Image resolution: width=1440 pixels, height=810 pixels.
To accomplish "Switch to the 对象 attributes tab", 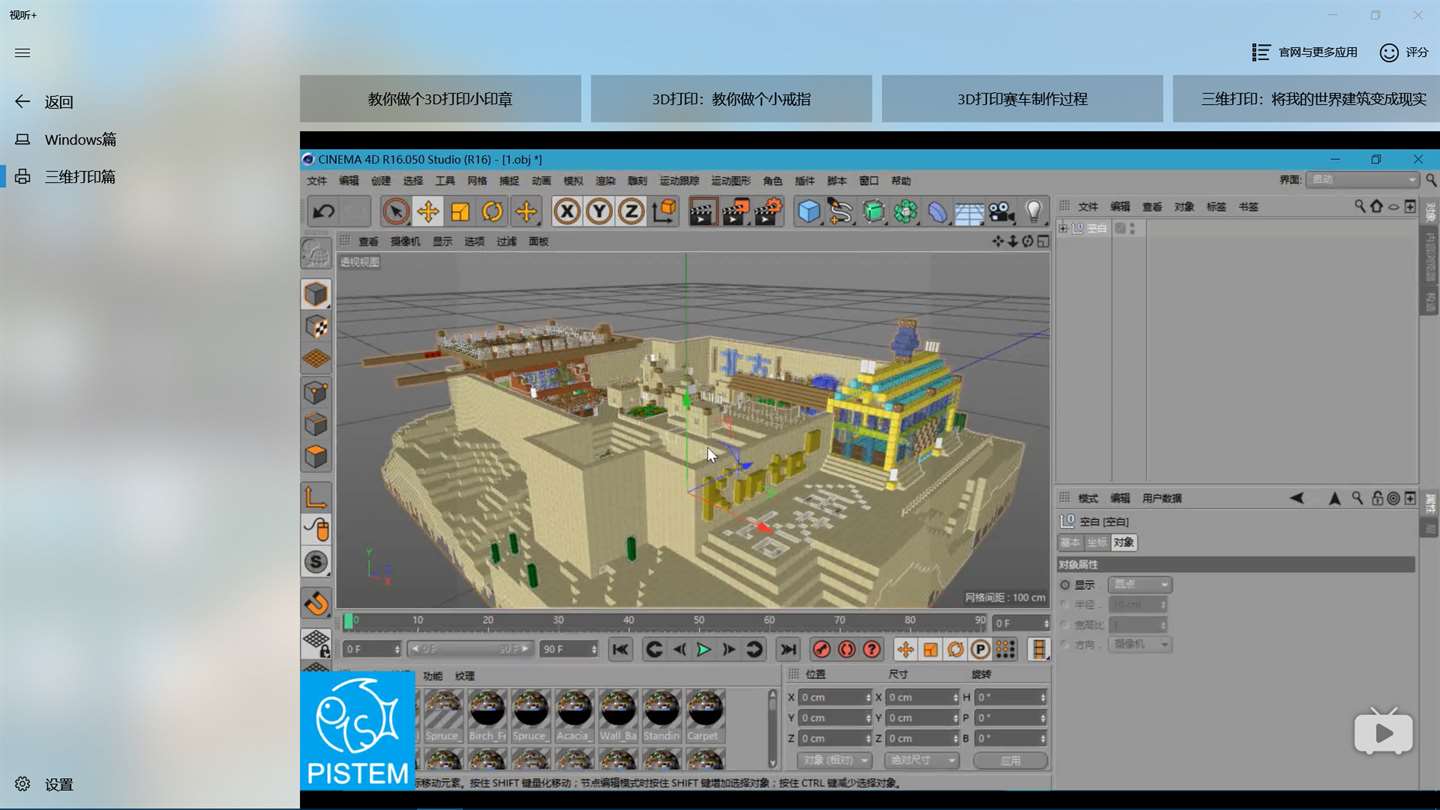I will pyautogui.click(x=1124, y=542).
